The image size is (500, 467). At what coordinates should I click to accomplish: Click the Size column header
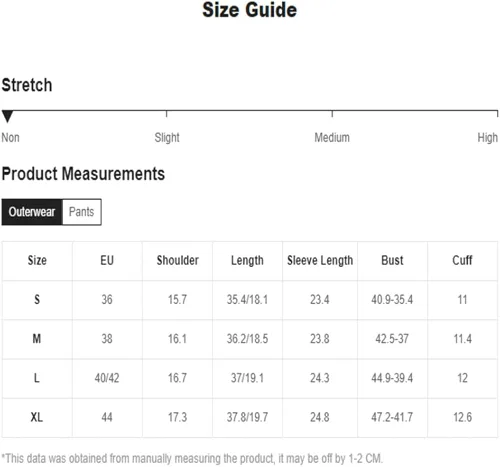pyautogui.click(x=37, y=260)
